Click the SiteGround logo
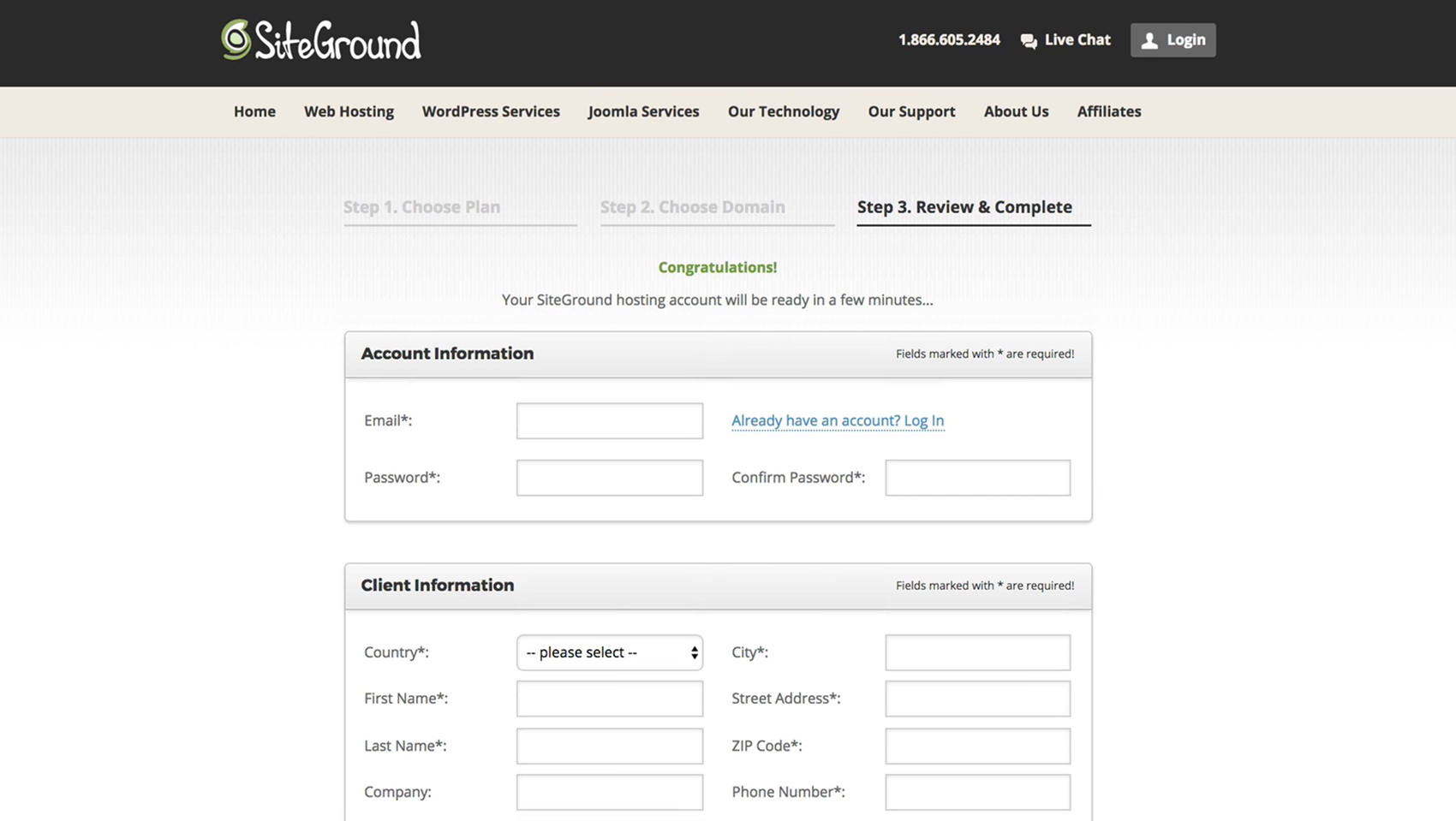The width and height of the screenshot is (1456, 821). click(321, 40)
